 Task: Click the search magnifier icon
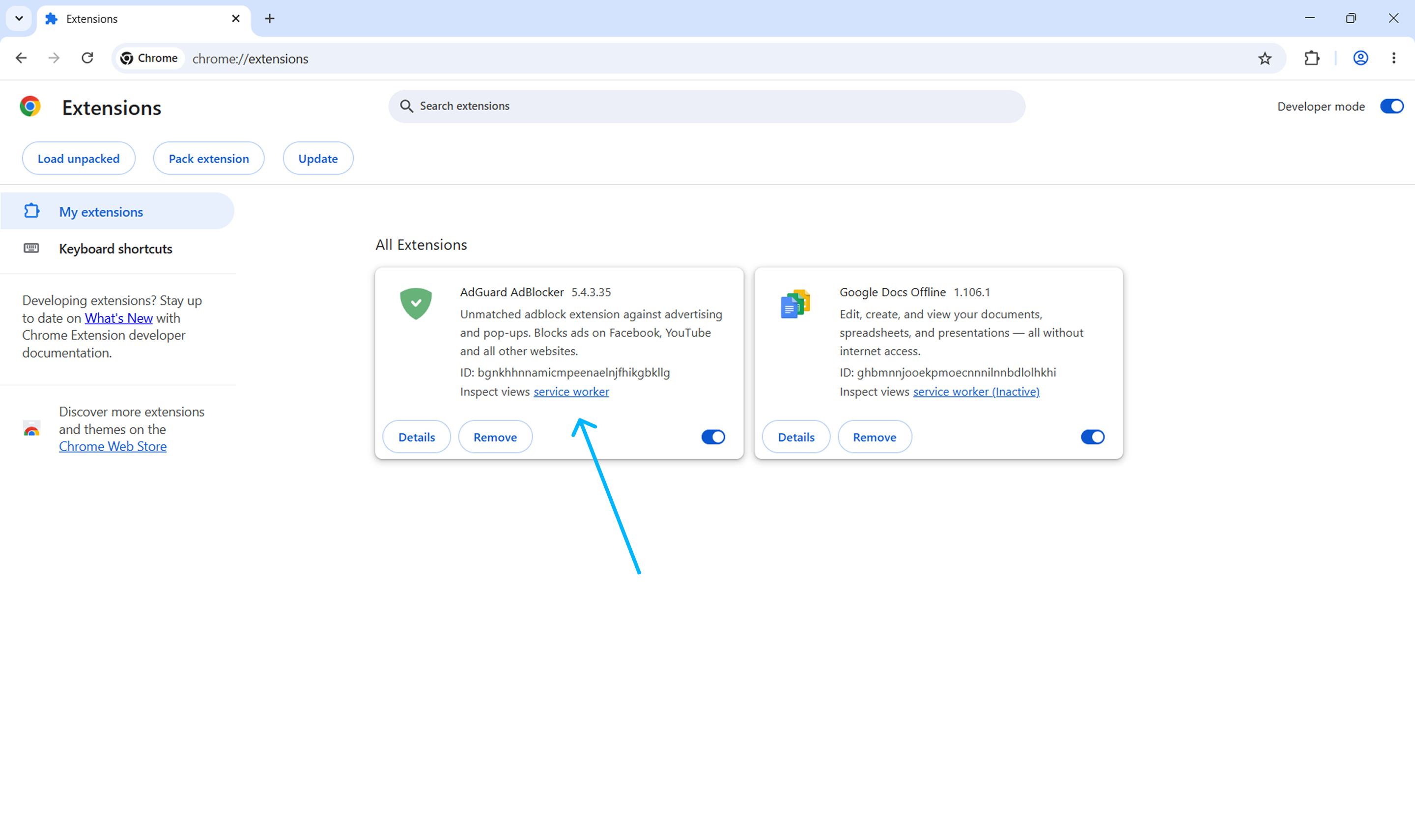[x=406, y=107]
